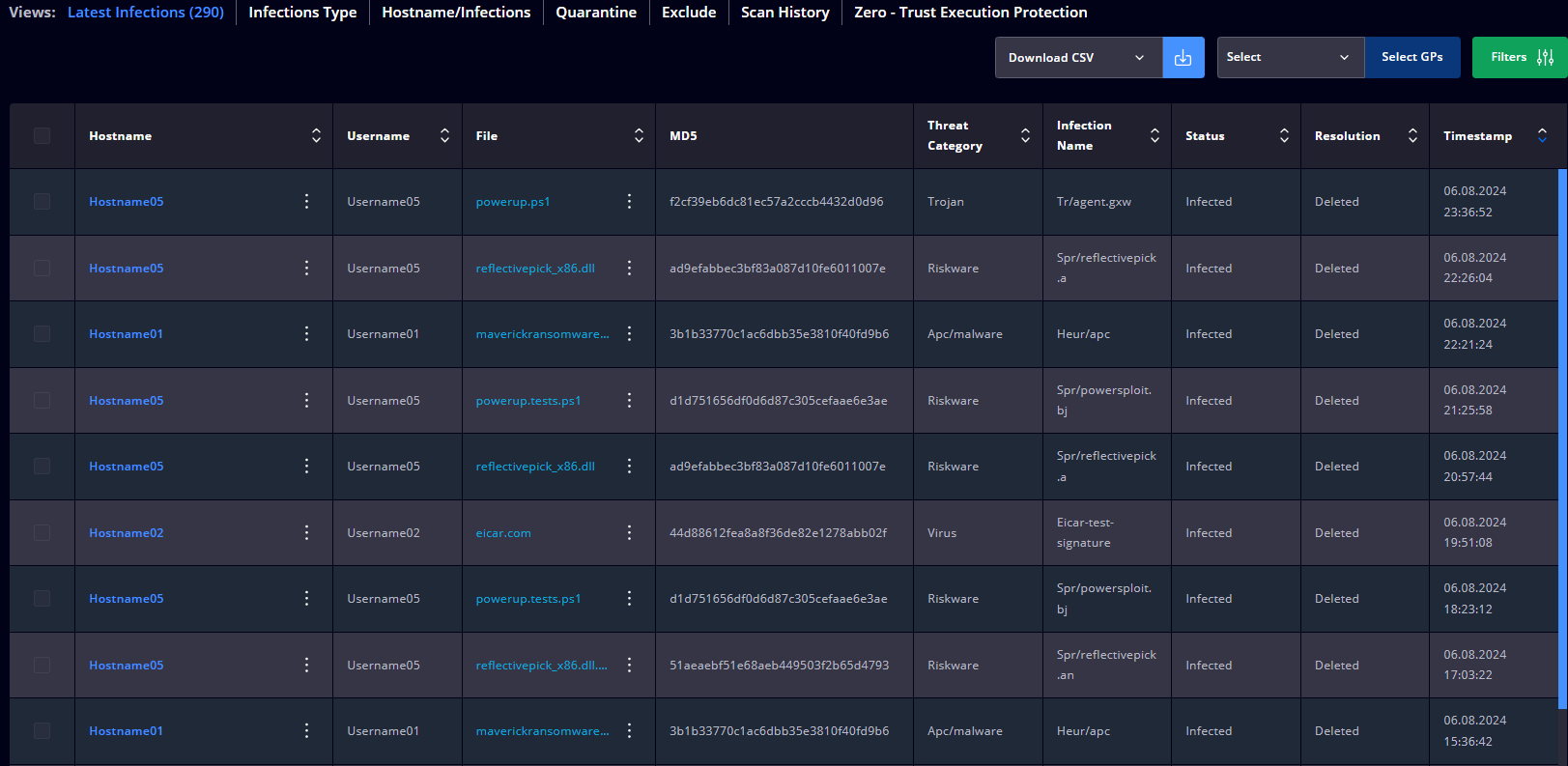
Task: Expand the Download CSV dropdown
Action: [x=1078, y=58]
